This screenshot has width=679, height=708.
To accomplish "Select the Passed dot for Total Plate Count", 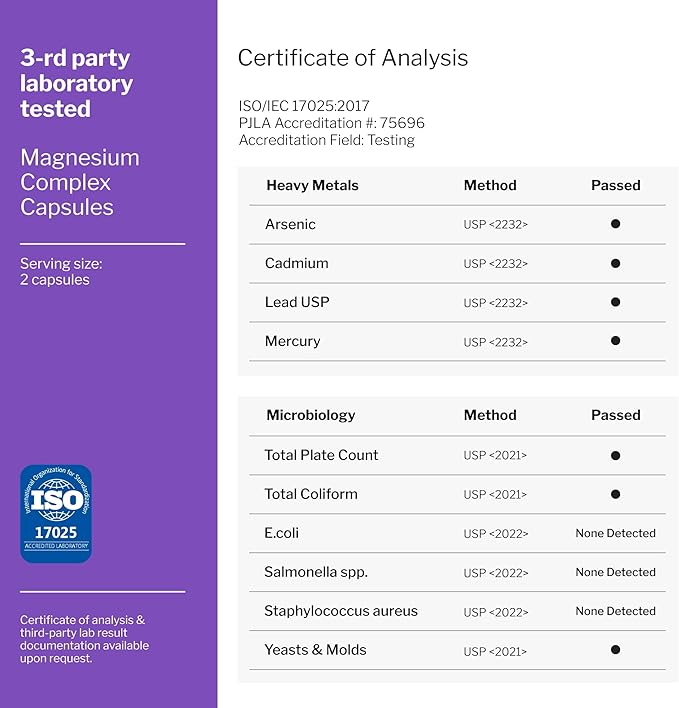I will [615, 455].
